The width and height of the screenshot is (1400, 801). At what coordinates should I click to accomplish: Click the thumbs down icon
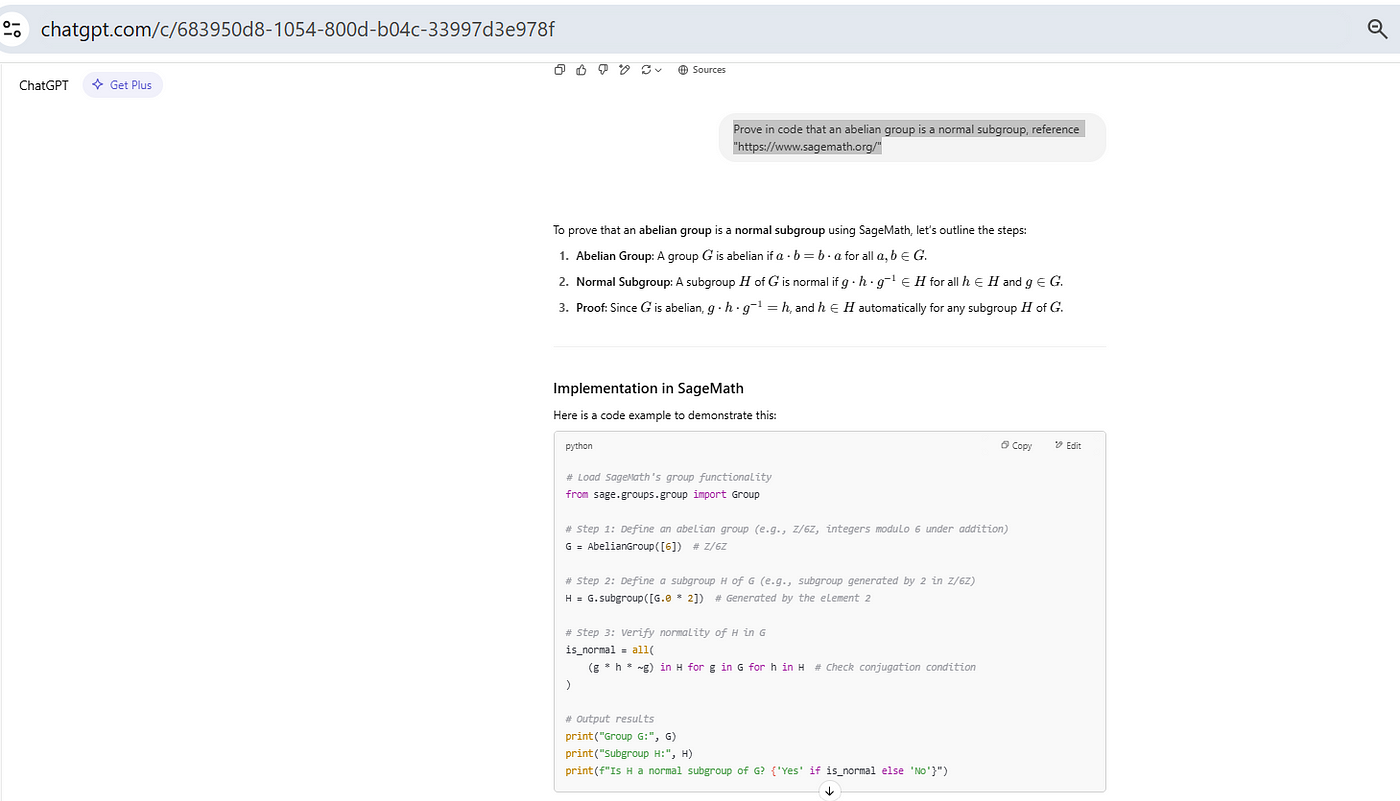click(x=602, y=70)
